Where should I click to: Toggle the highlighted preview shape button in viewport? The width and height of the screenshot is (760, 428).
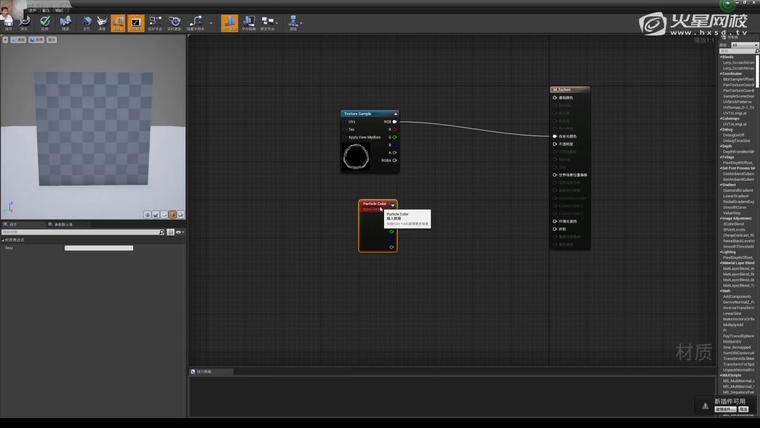tap(172, 214)
